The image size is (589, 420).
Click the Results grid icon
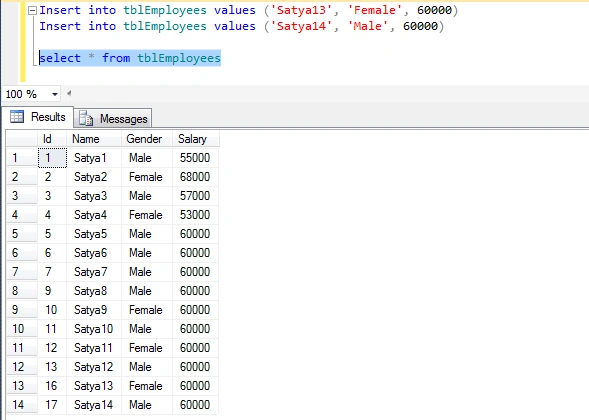[17, 117]
